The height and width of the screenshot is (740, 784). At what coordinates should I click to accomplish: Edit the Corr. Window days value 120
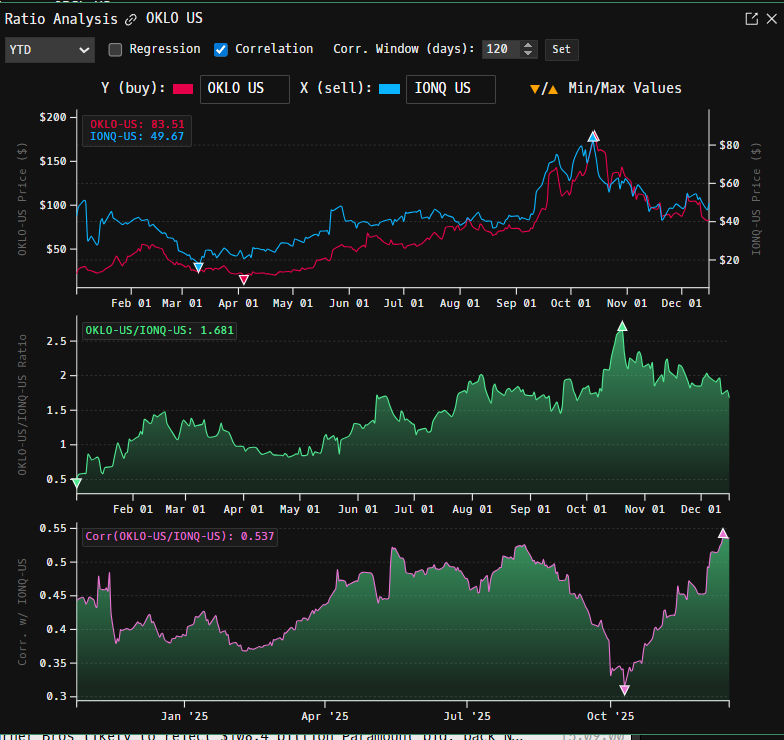point(502,49)
